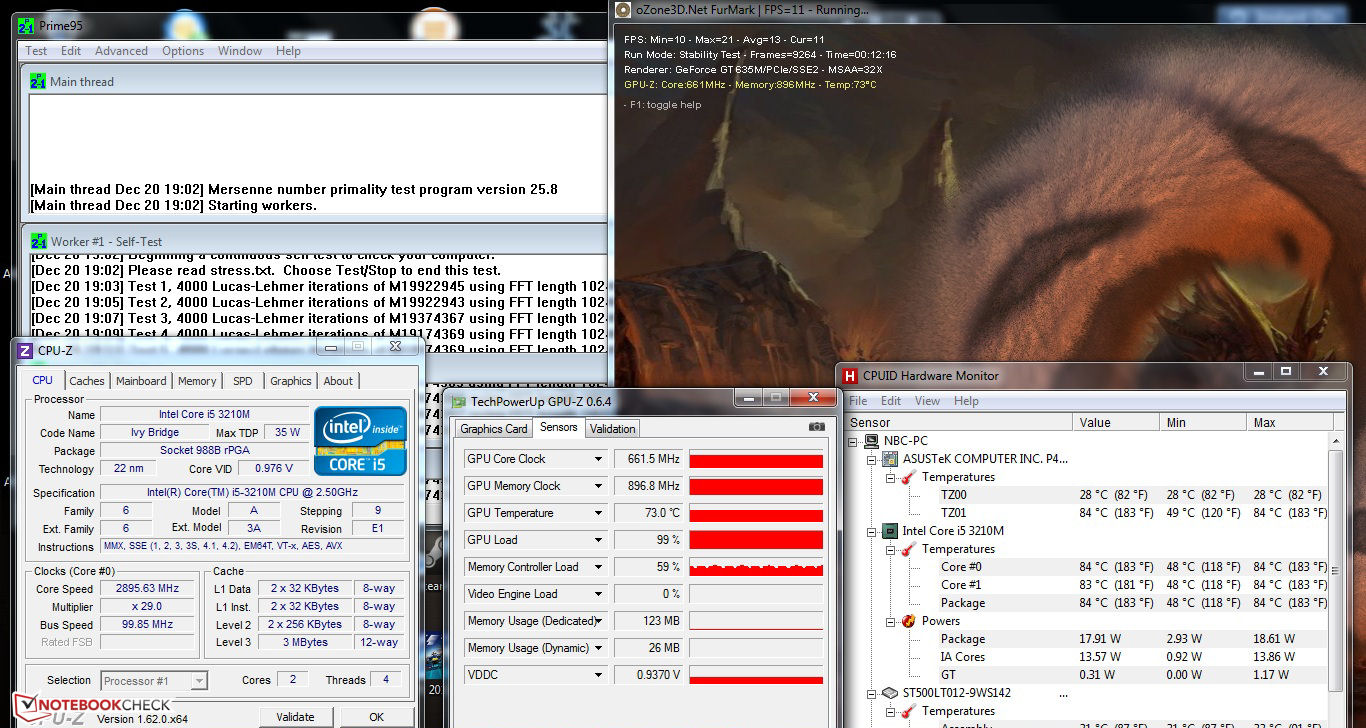Click the GPU Temperature red history graph
Image resolution: width=1366 pixels, height=728 pixels.
pyautogui.click(x=756, y=513)
